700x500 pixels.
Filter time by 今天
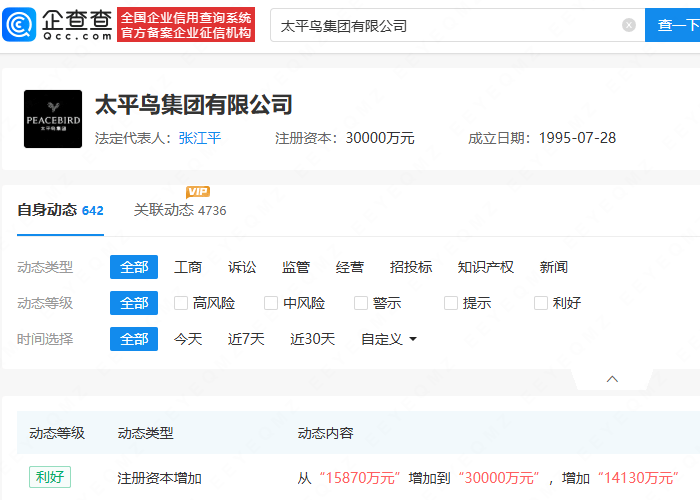tap(188, 339)
